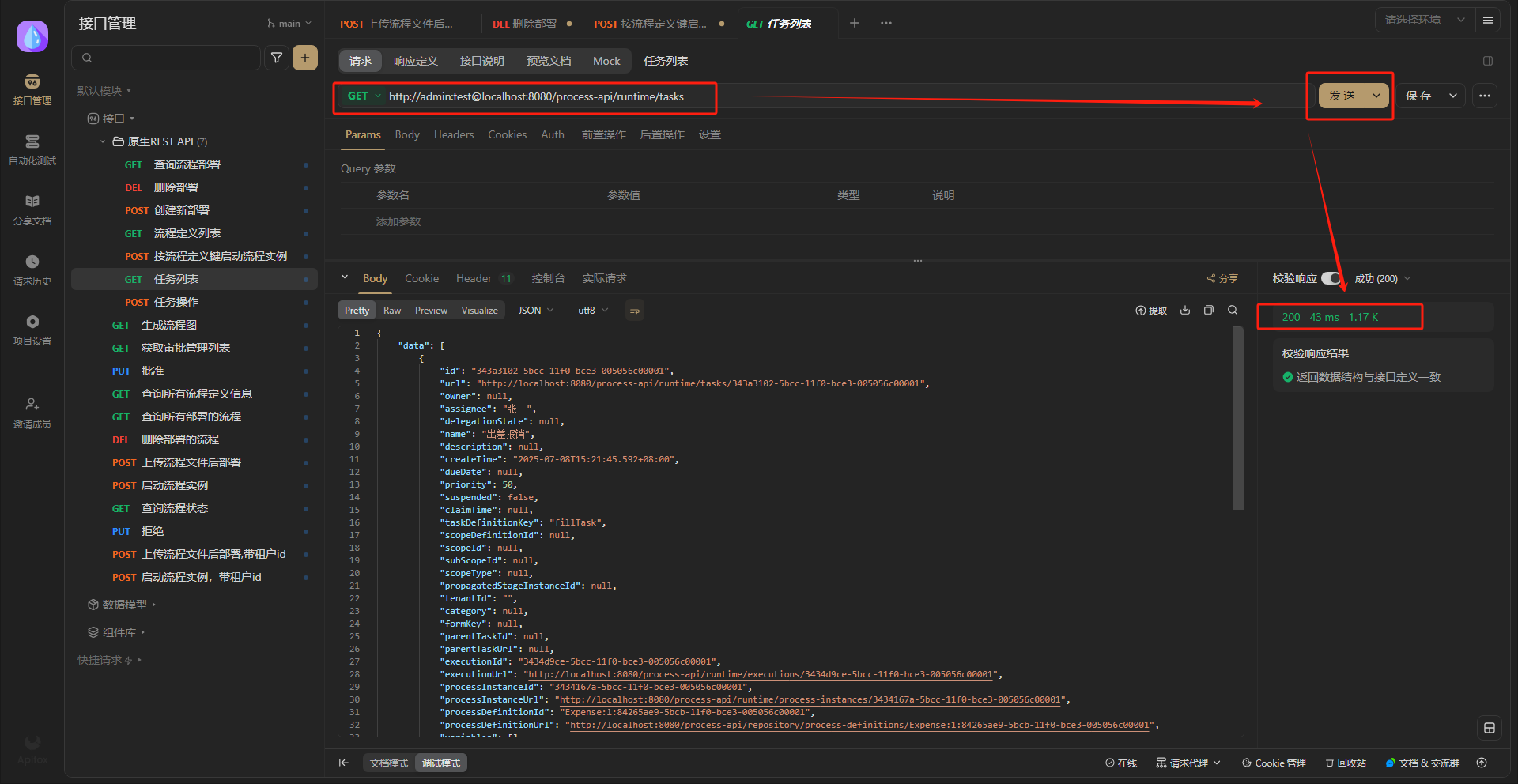This screenshot has width=1518, height=784.
Task: Toggle the 校验响应 switch
Action: point(1331,278)
